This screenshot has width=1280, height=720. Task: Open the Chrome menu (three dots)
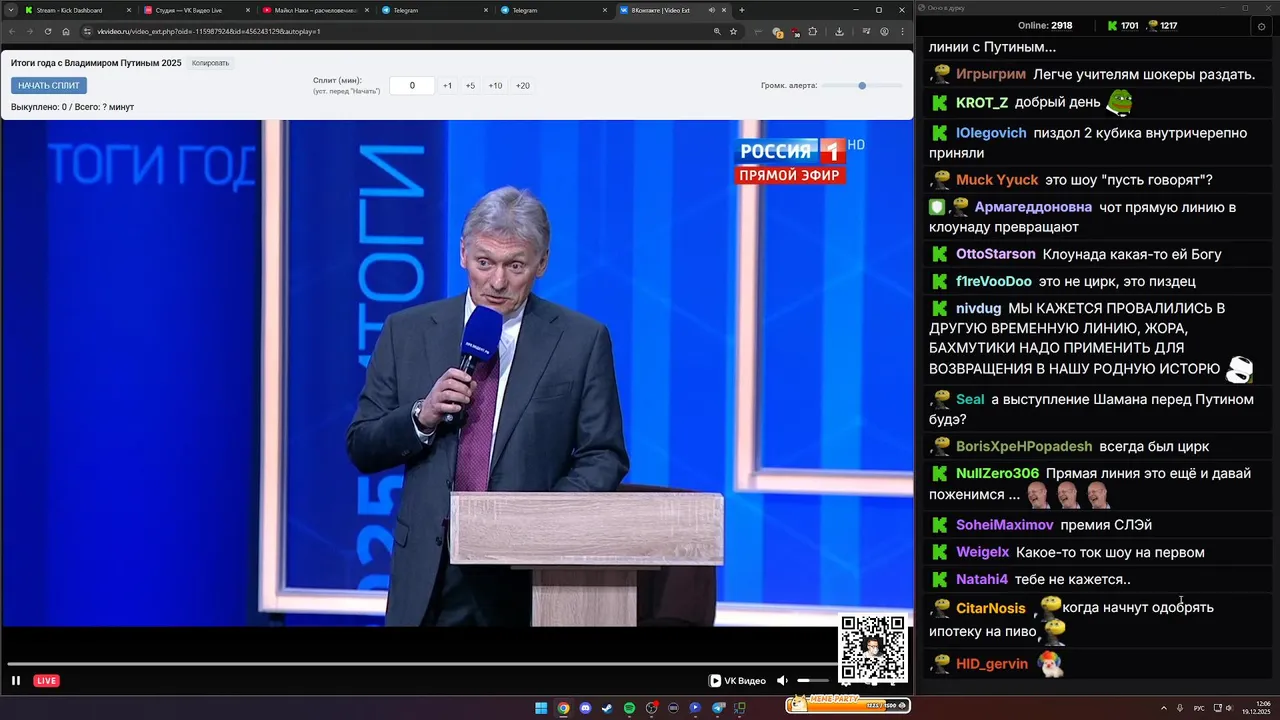click(x=903, y=31)
